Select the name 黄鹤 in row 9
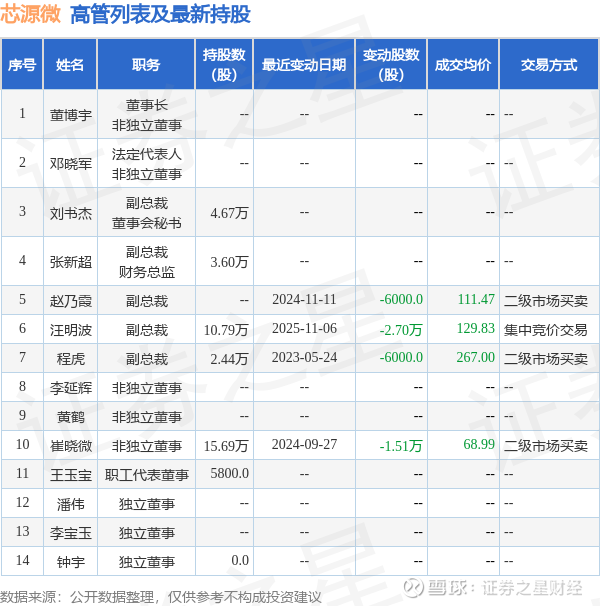This screenshot has height=606, width=600. tap(71, 417)
